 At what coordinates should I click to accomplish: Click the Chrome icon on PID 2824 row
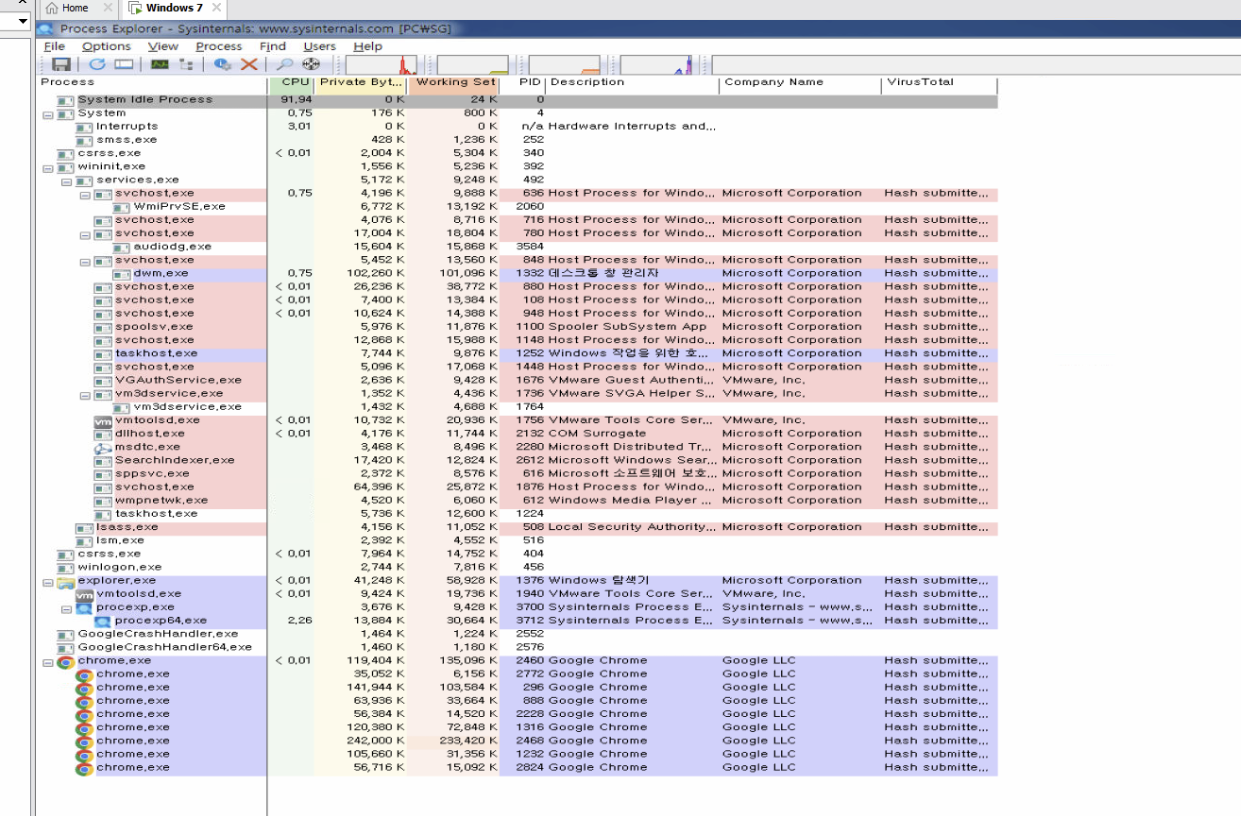tap(84, 768)
